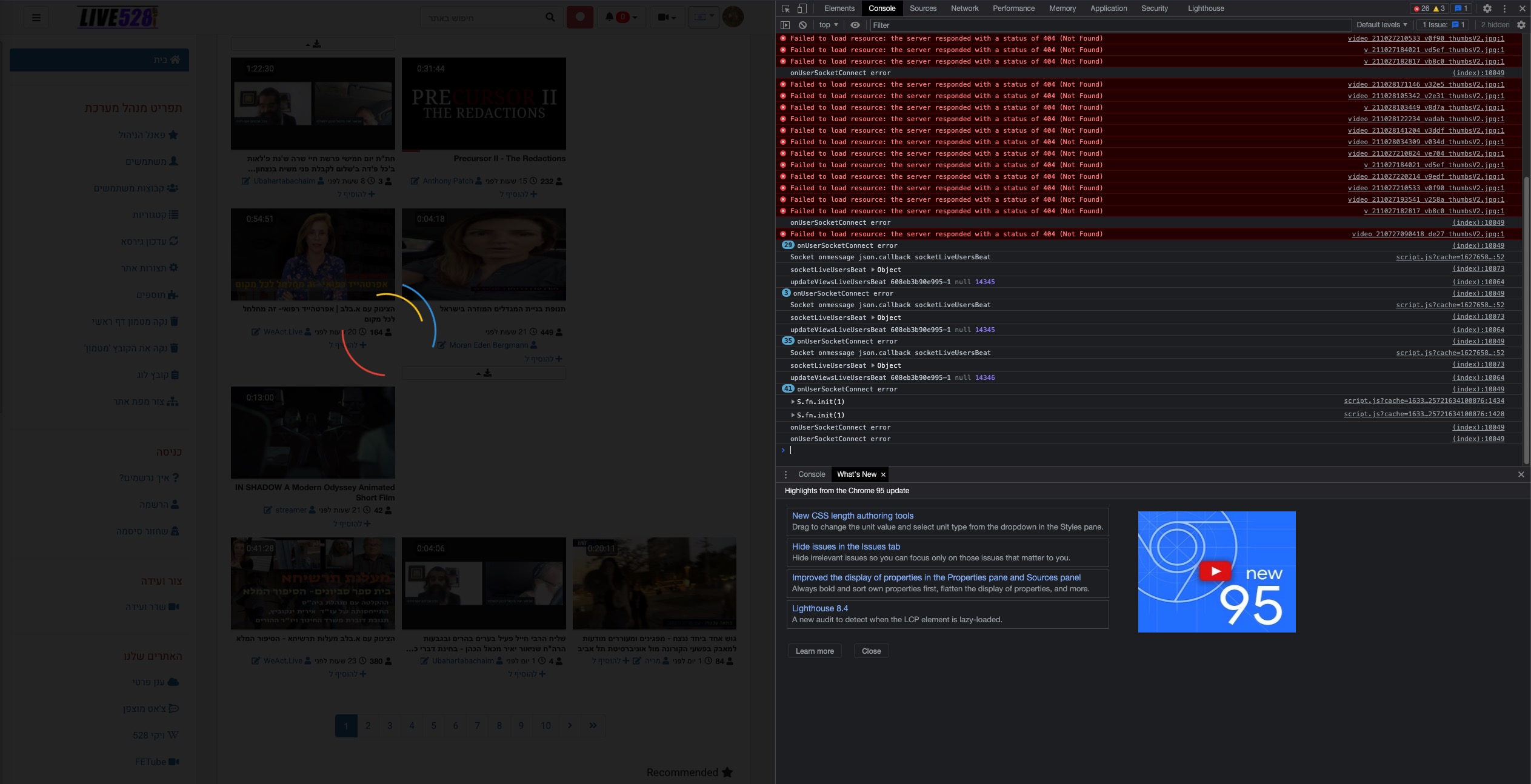Click the site map icon in the sidebar

click(x=173, y=401)
